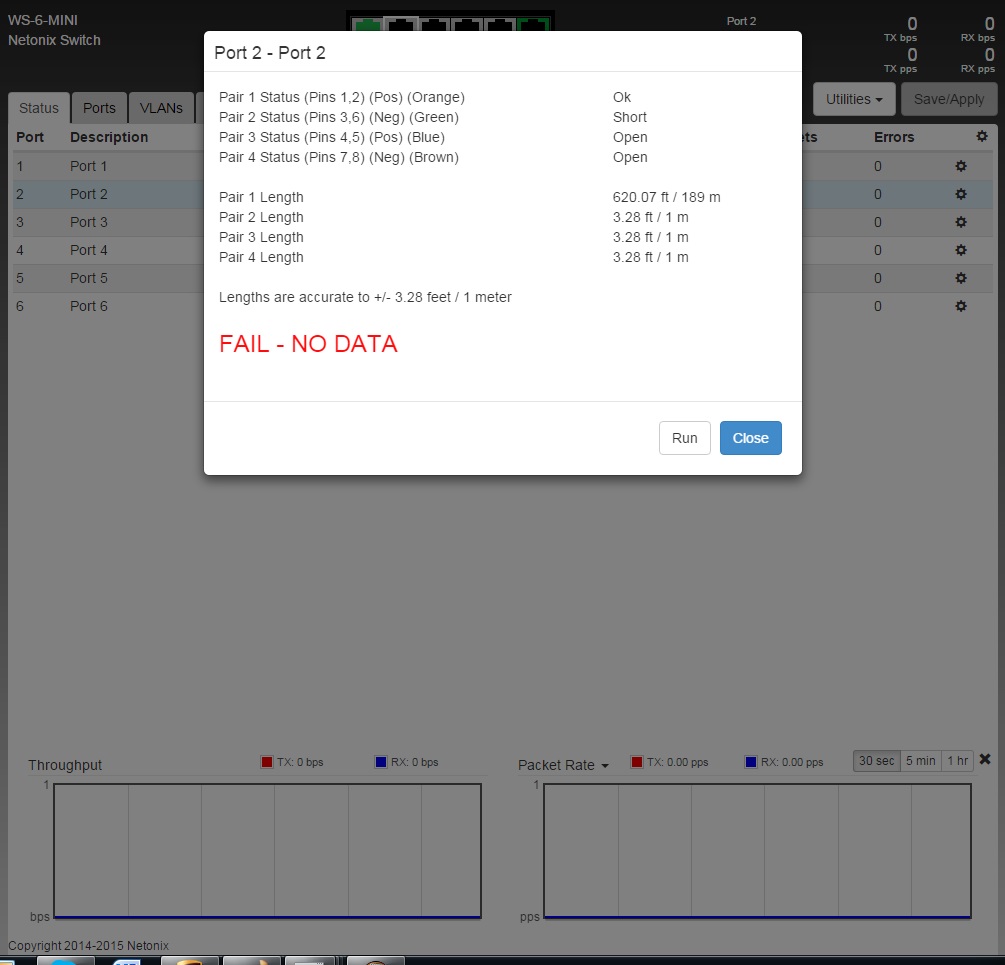
Task: Click the table header gear icon
Action: pos(982,137)
